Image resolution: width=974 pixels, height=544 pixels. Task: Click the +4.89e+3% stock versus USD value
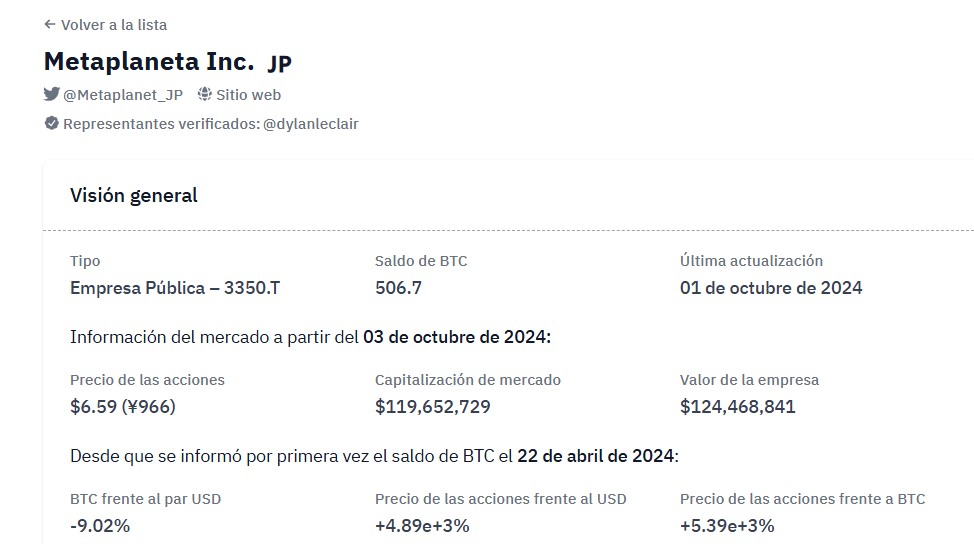coord(422,526)
